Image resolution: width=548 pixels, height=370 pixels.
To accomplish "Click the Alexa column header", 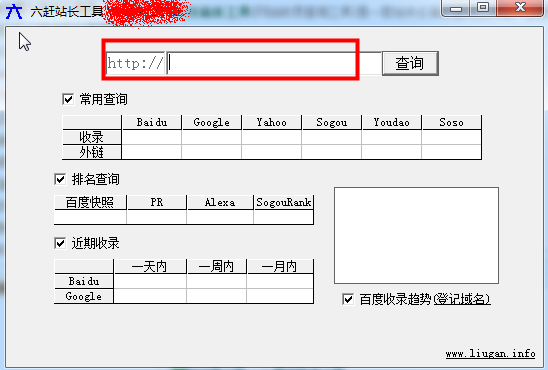I will 220,202.
